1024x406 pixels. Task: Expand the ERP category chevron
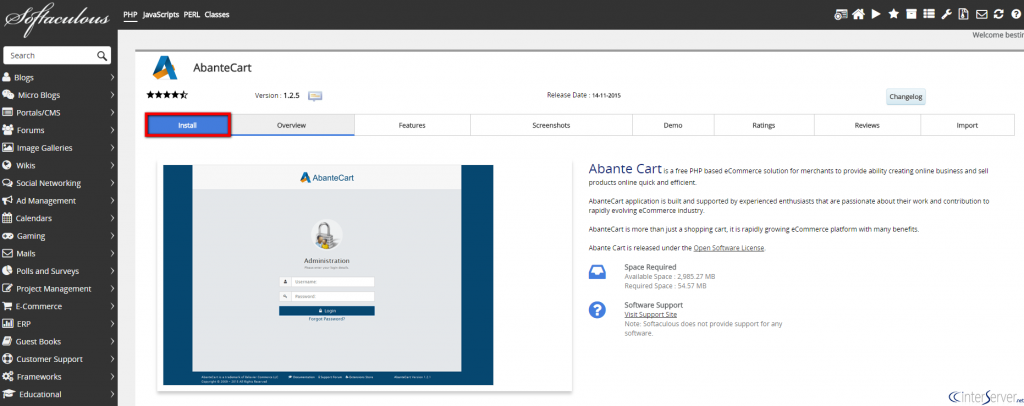[112, 324]
